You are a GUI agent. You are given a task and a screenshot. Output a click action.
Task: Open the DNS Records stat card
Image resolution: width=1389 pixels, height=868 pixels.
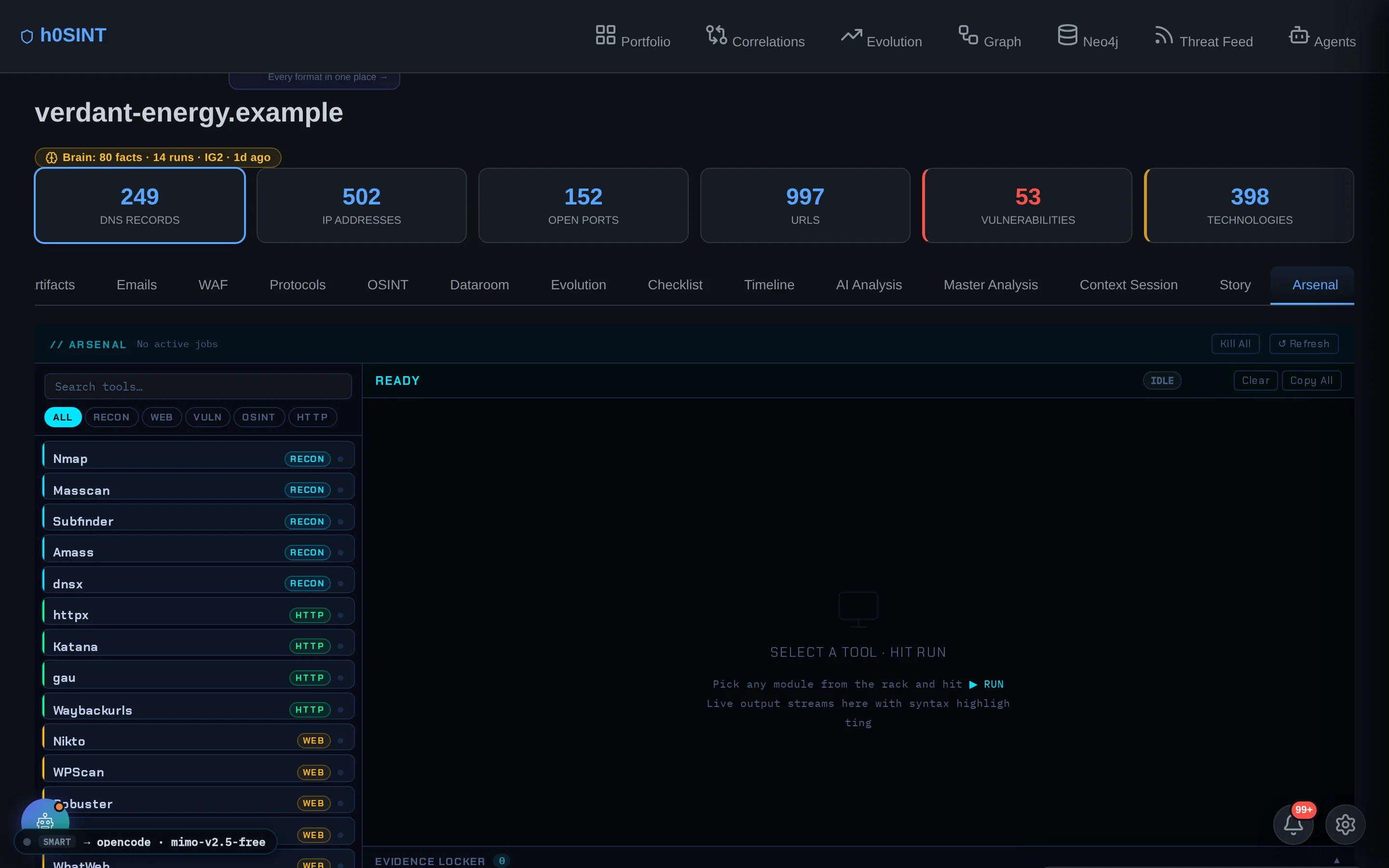tap(139, 205)
